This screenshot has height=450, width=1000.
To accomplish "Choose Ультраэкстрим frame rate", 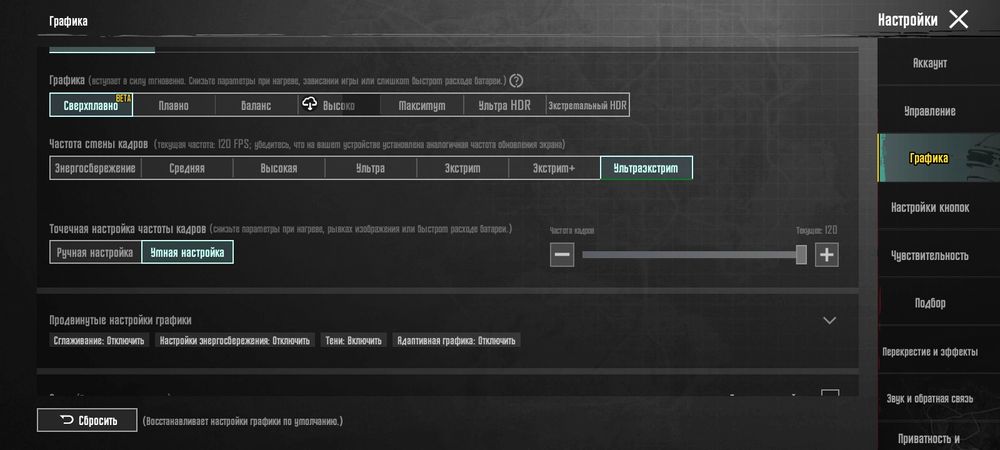I will 646,168.
